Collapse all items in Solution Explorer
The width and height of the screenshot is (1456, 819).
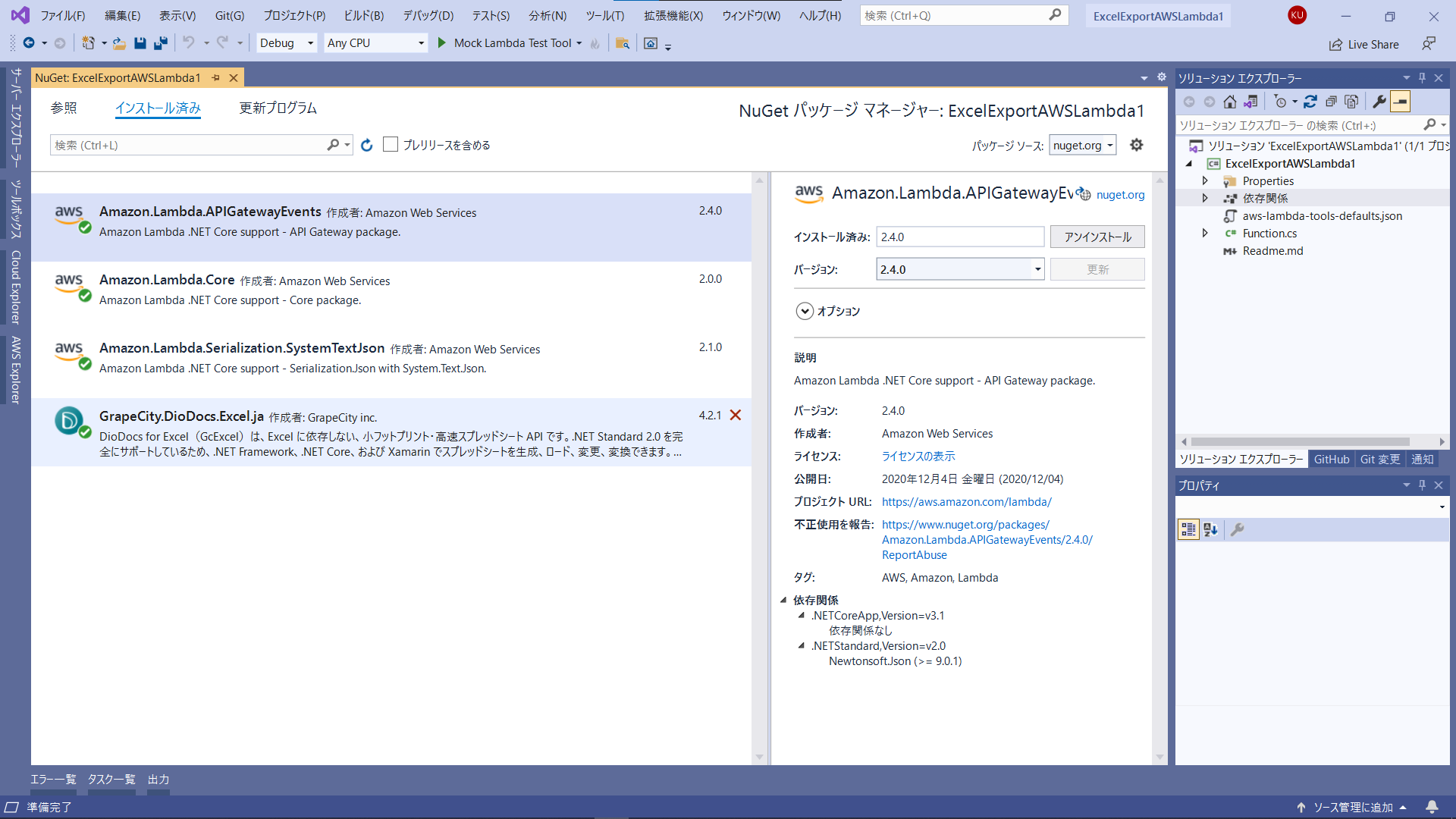(1331, 102)
